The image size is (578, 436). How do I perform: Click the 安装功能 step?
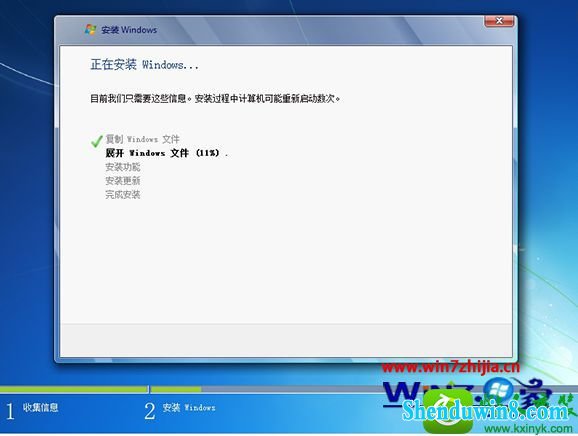point(123,167)
